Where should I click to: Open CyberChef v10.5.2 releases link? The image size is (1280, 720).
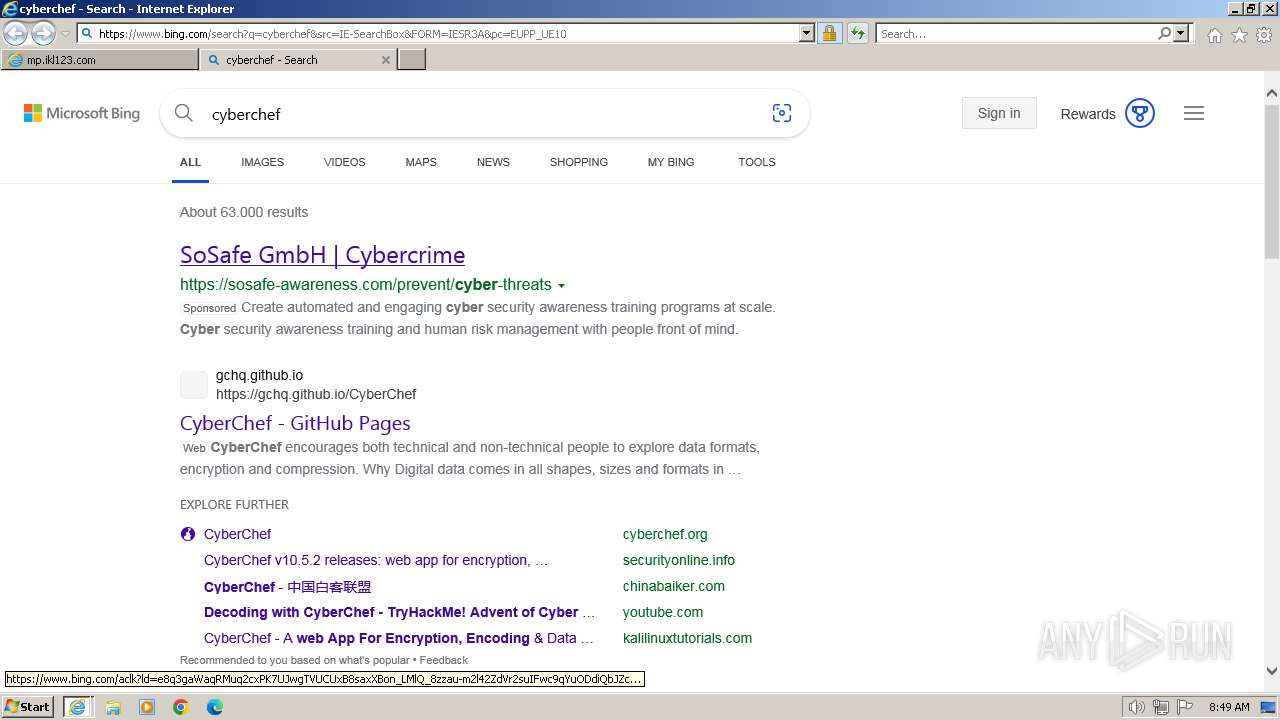376,560
